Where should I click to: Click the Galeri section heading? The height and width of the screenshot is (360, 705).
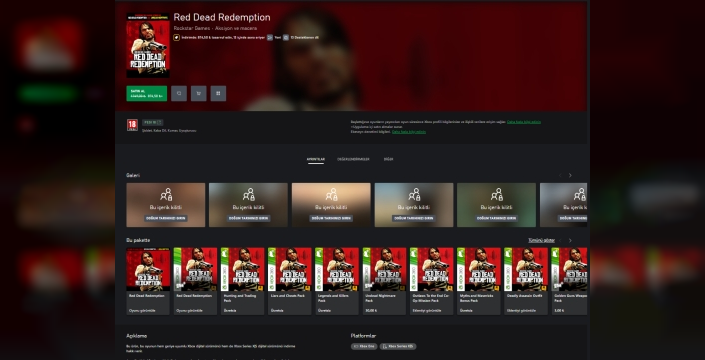(133, 175)
